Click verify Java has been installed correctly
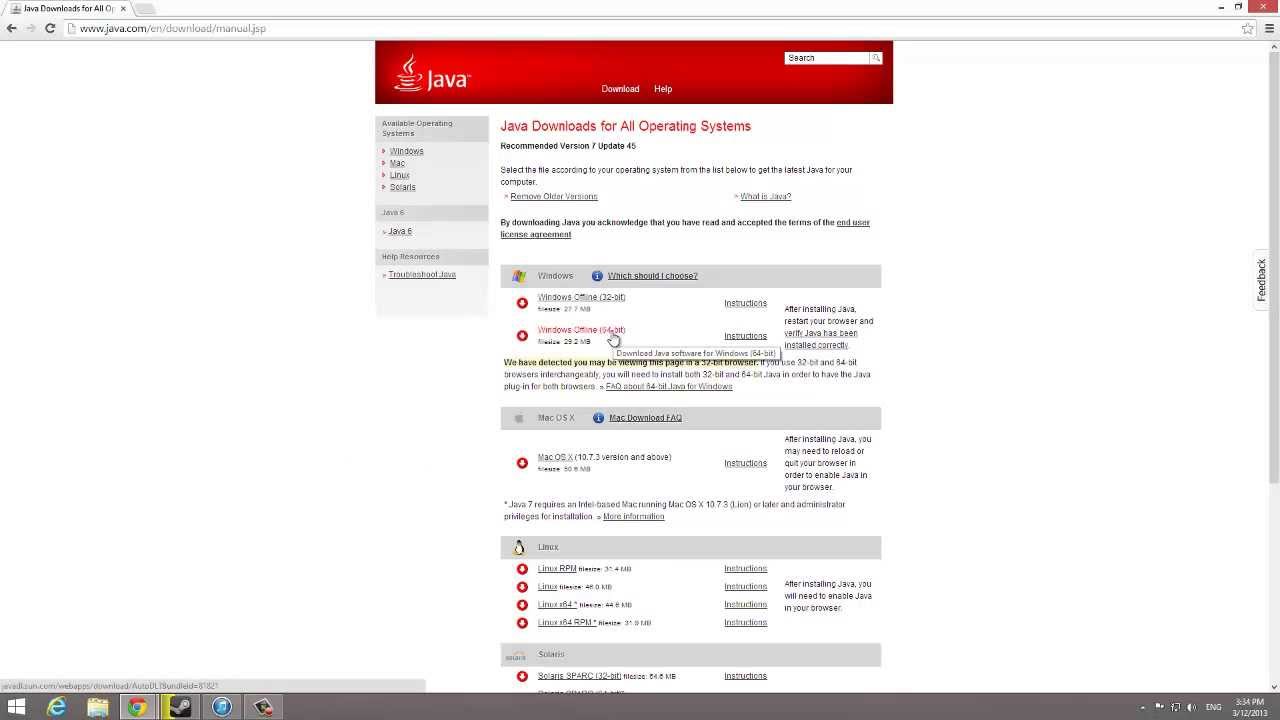 [x=821, y=339]
